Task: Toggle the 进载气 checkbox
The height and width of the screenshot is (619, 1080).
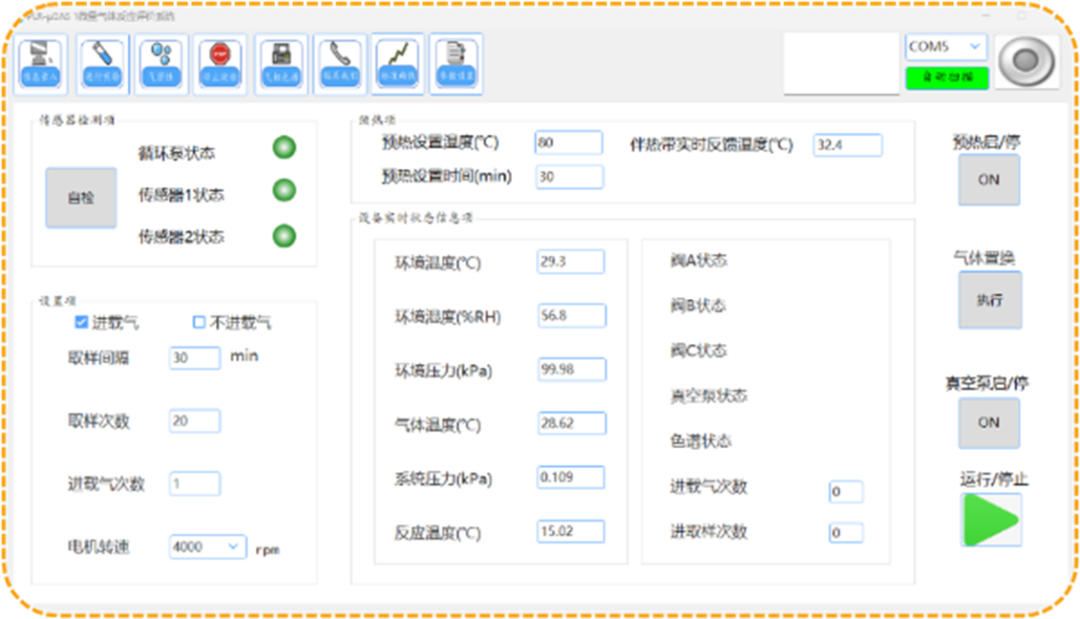Action: [82, 323]
